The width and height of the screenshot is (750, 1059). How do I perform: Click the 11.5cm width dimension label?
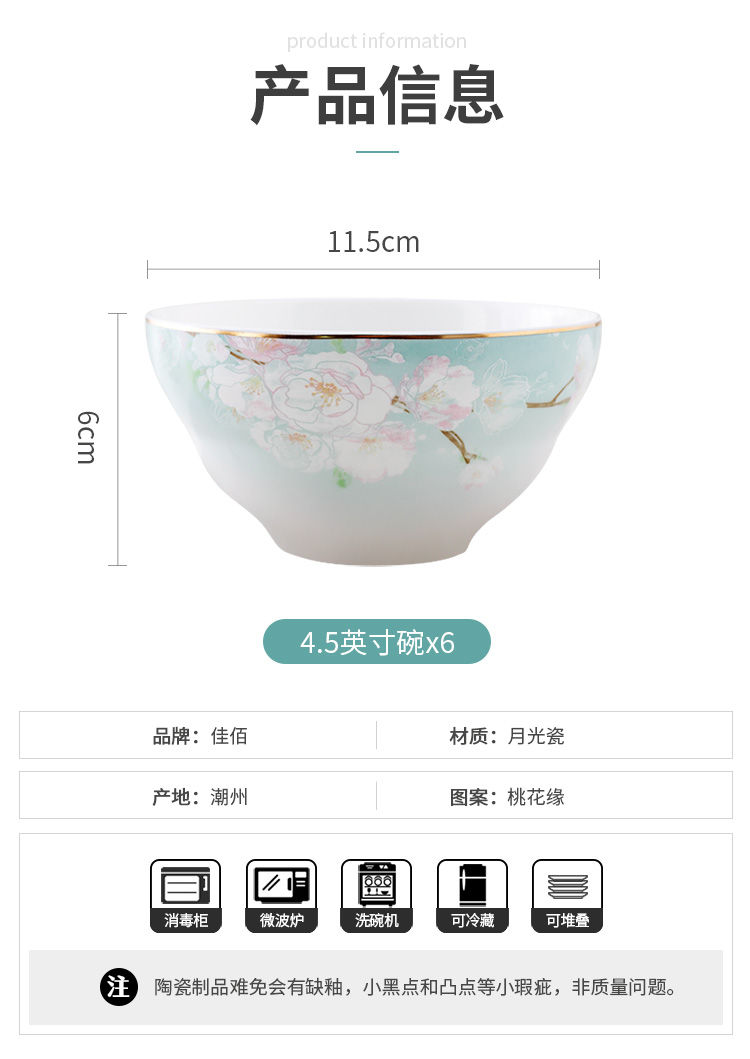coord(374,242)
